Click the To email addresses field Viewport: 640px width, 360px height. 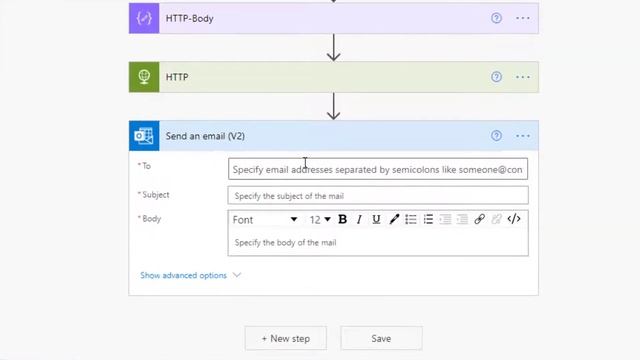pyautogui.click(x=378, y=169)
